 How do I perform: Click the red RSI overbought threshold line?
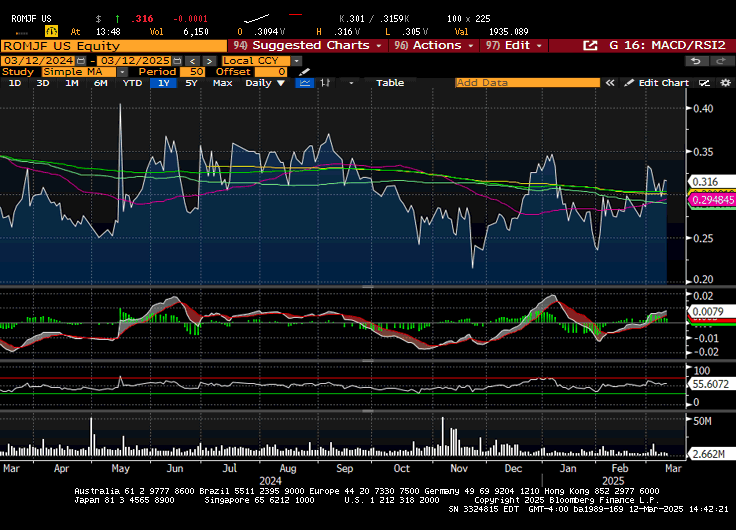pos(343,377)
